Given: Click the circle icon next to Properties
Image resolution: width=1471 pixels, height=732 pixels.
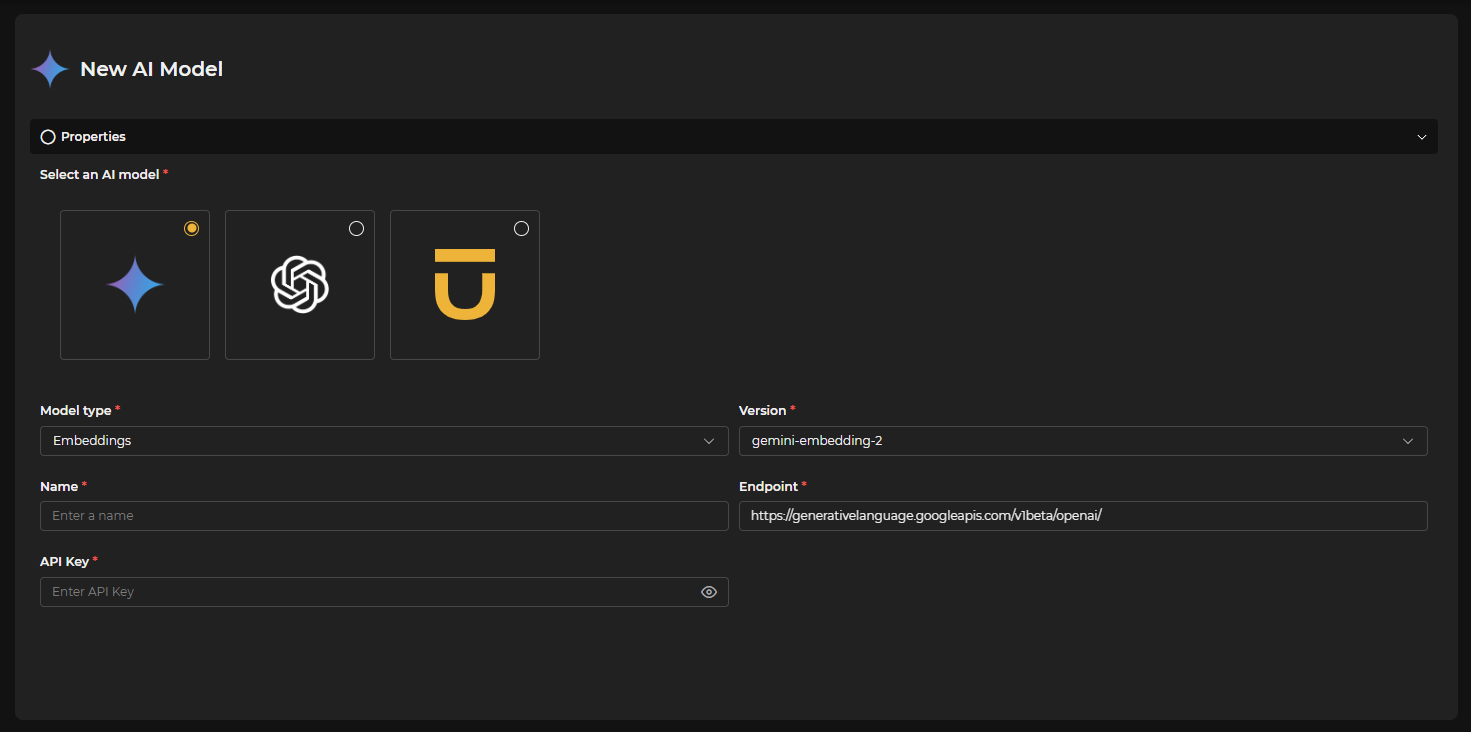Looking at the screenshot, I should [48, 137].
